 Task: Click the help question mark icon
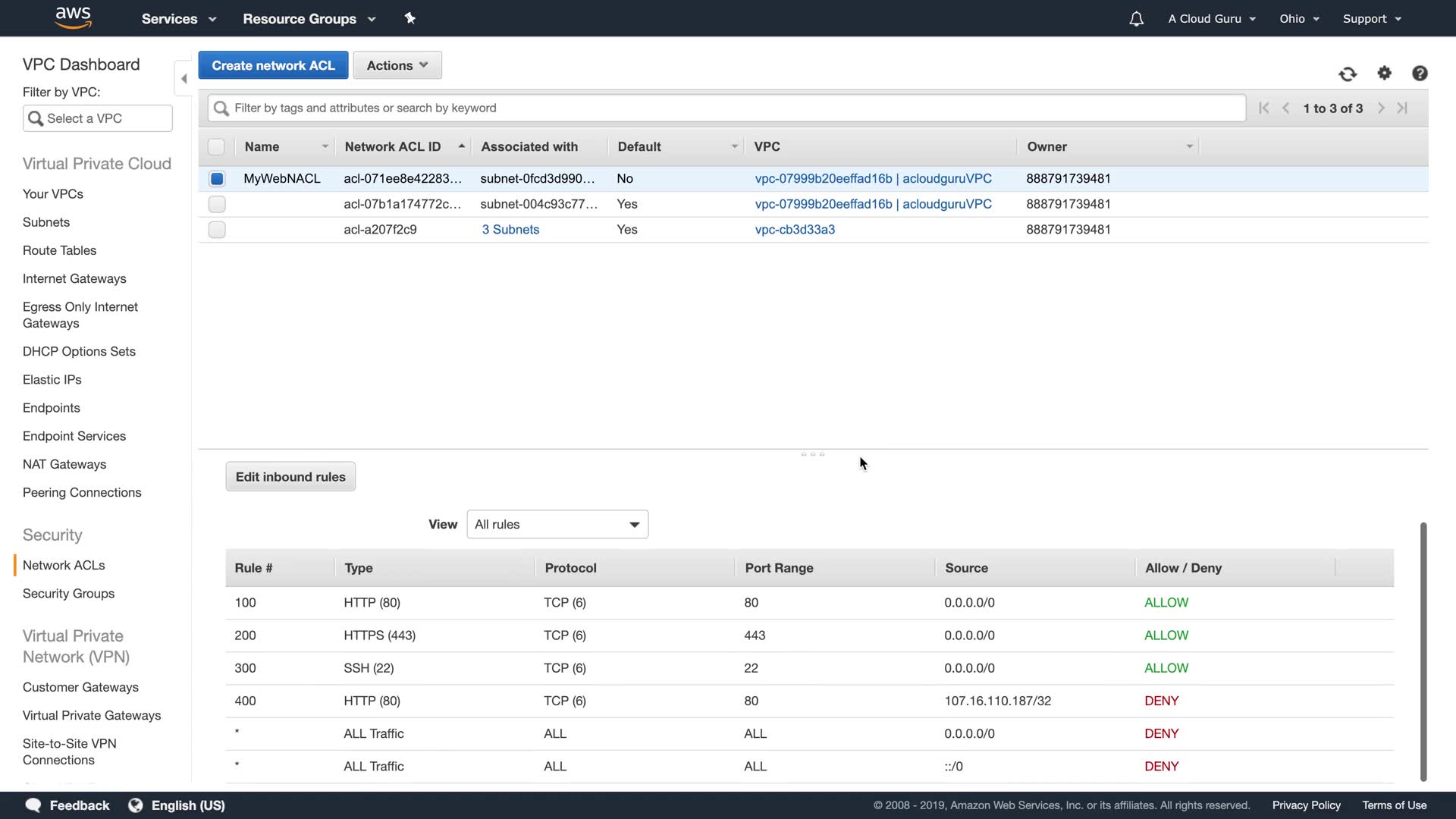coord(1420,73)
